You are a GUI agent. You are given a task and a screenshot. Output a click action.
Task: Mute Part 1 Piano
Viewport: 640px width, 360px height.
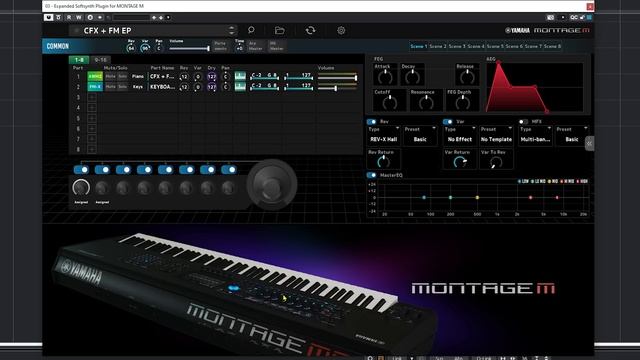click(110, 76)
